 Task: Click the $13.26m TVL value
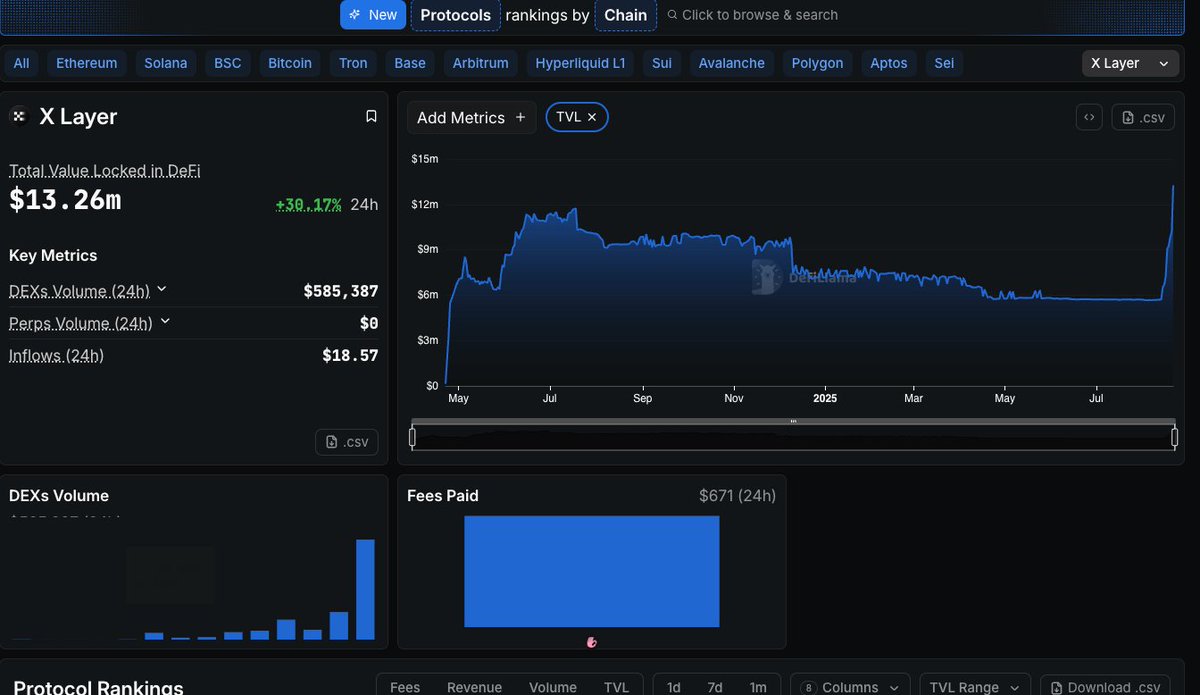coord(65,200)
